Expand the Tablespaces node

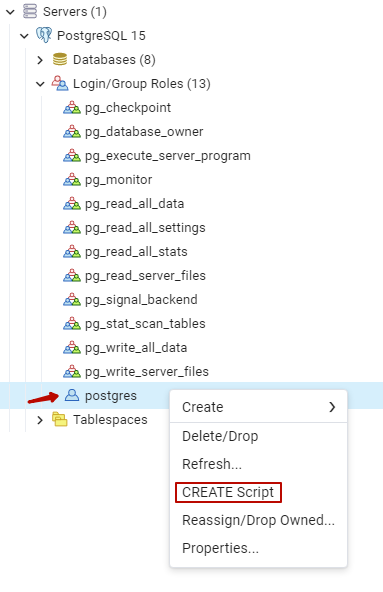pyautogui.click(x=40, y=420)
